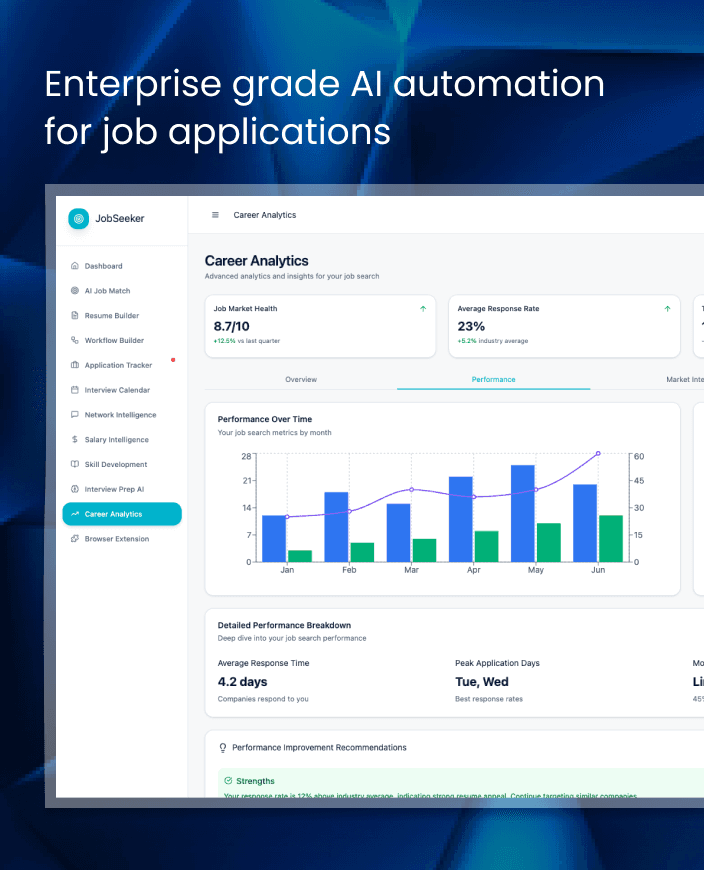704x870 pixels.
Task: Click the Jun point on purple line
Action: click(x=598, y=453)
